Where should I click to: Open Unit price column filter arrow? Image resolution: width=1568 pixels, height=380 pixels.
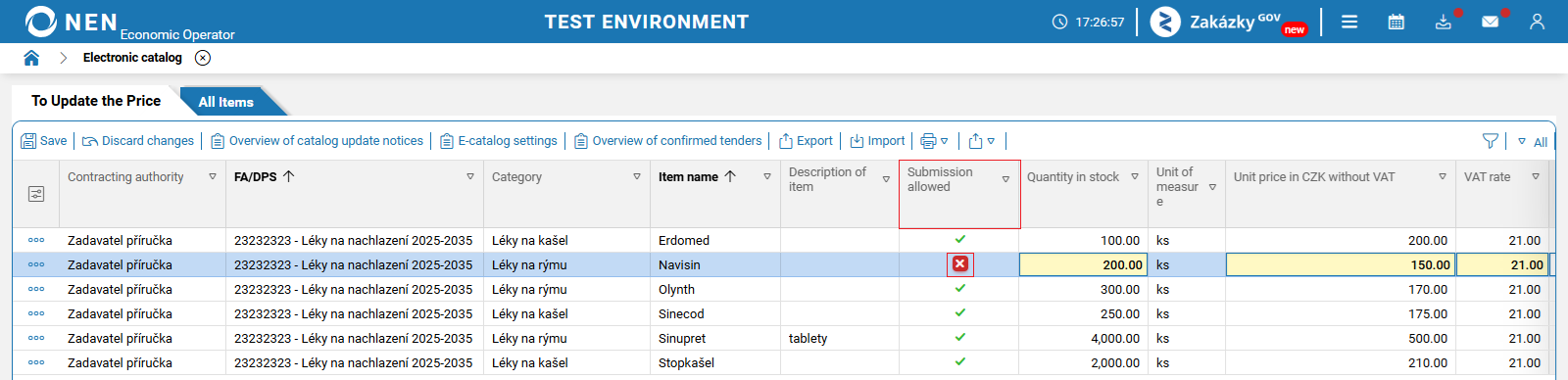(x=1443, y=176)
